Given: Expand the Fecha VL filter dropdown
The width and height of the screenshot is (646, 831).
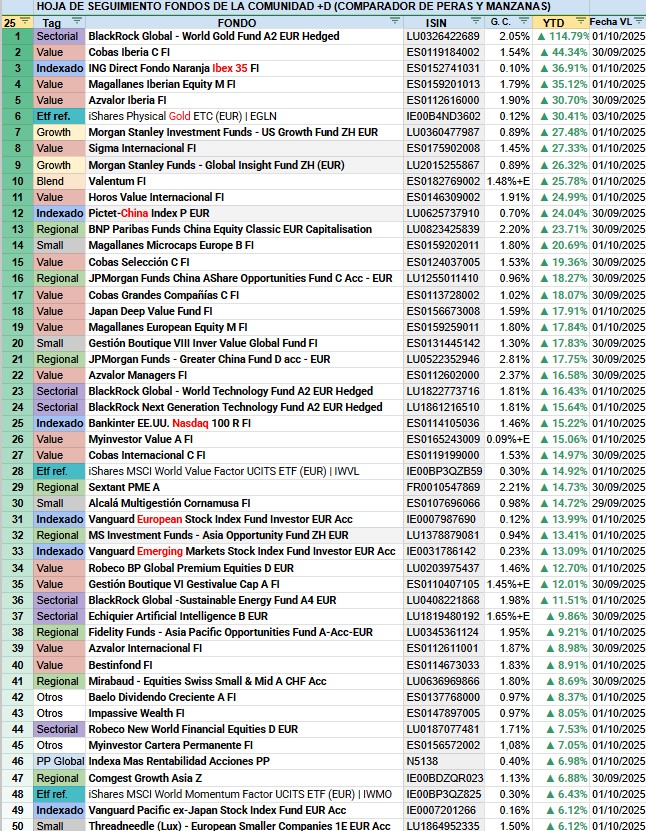Looking at the screenshot, I should pos(640,22).
